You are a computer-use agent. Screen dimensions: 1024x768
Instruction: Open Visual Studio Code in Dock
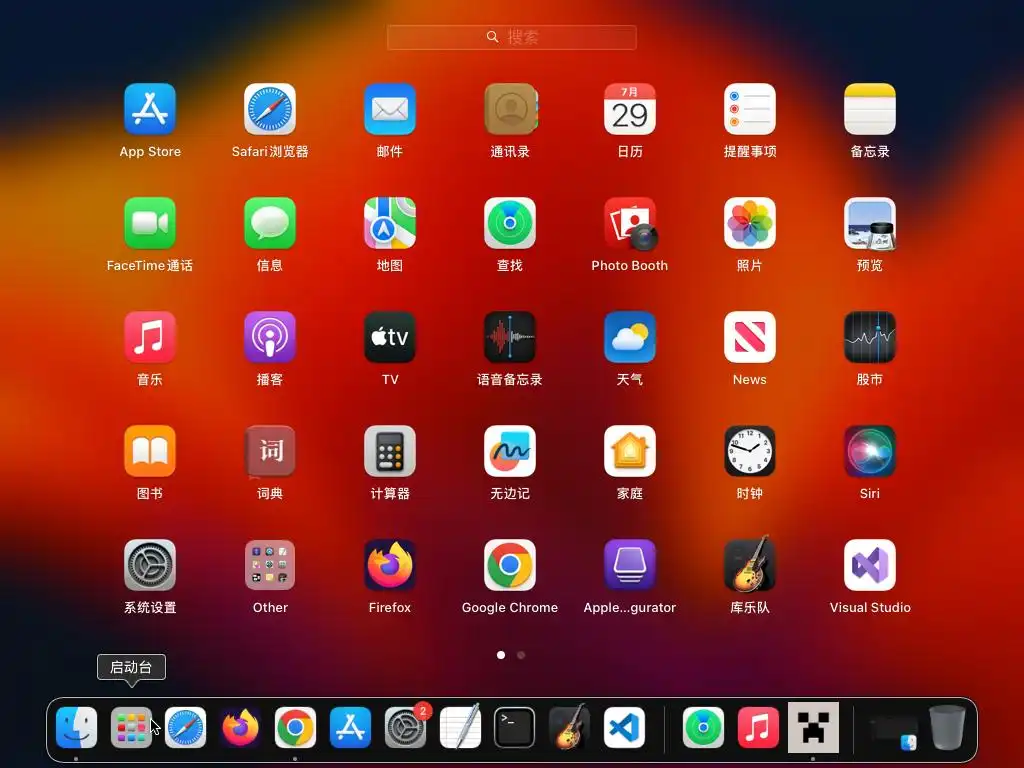(x=624, y=728)
